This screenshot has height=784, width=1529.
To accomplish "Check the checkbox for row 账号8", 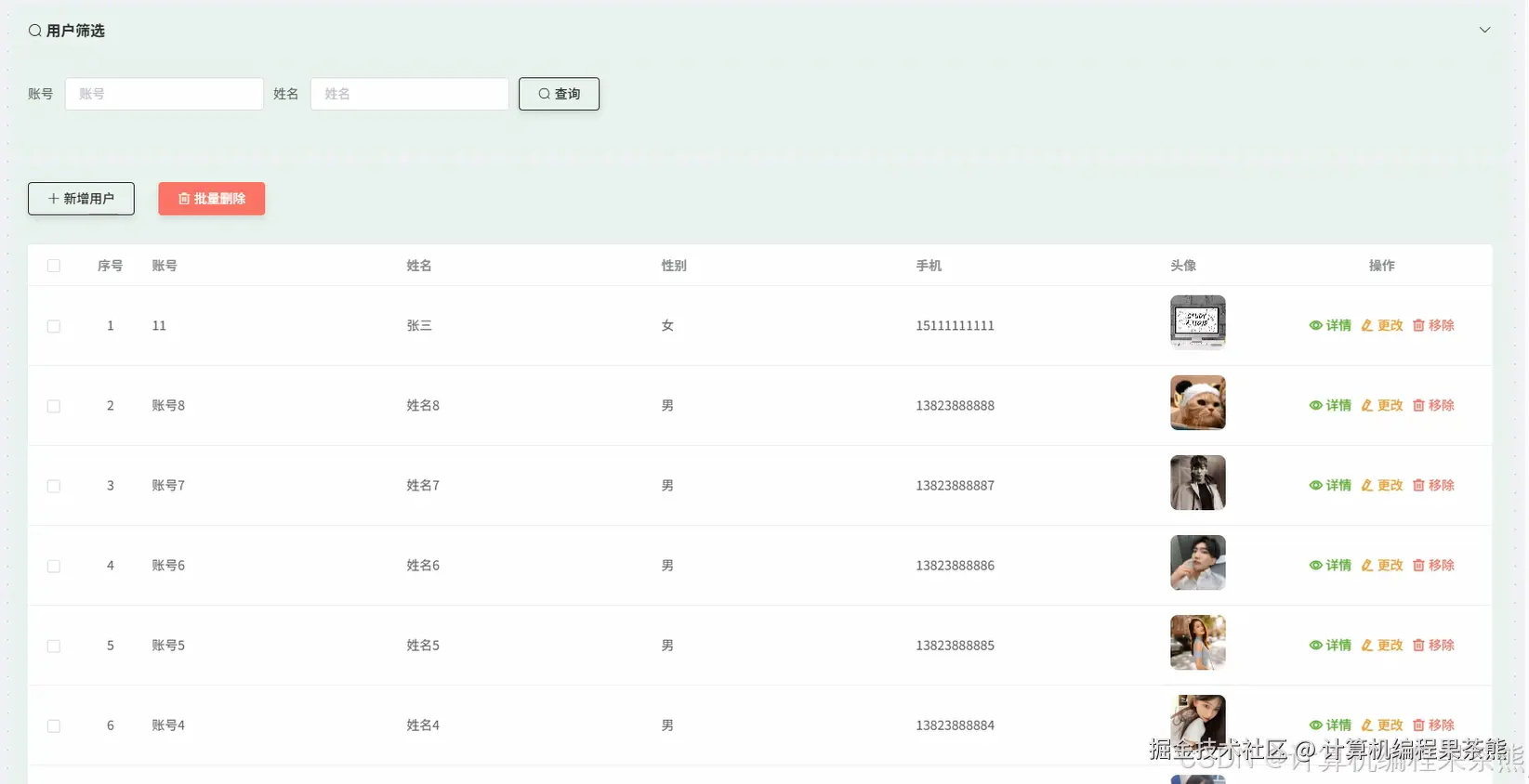I will pyautogui.click(x=54, y=406).
